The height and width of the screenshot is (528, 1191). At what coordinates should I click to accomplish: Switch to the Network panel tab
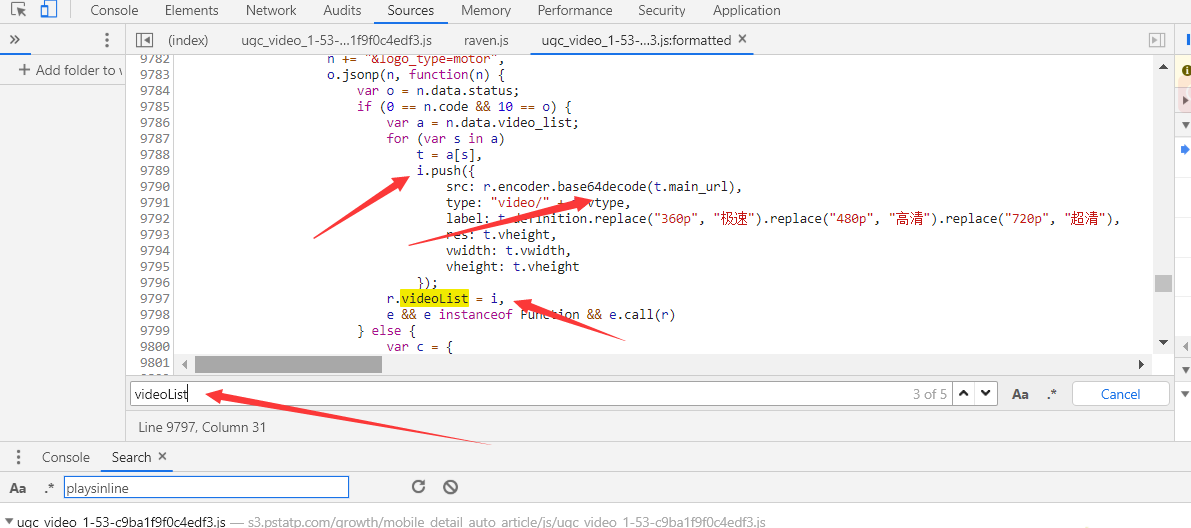pos(271,11)
